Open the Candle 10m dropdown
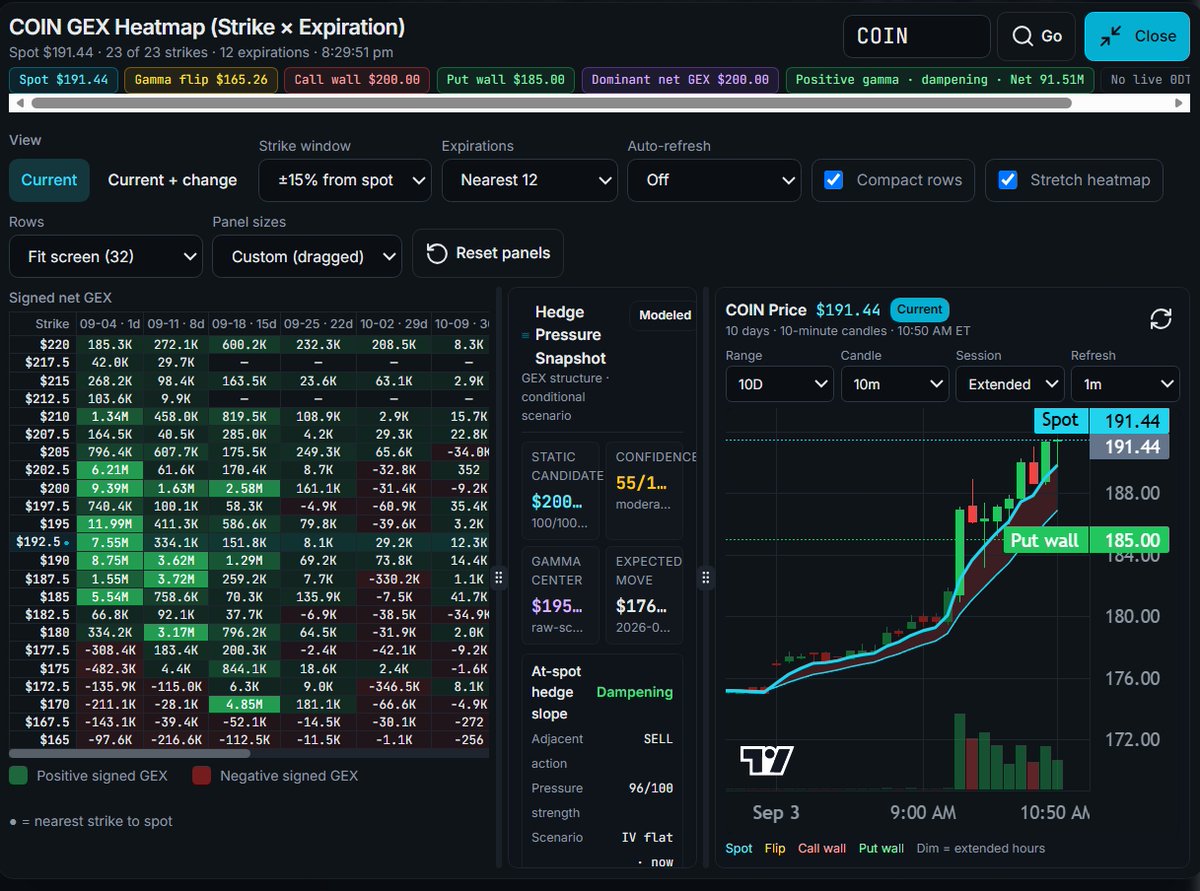1200x891 pixels. 895,384
